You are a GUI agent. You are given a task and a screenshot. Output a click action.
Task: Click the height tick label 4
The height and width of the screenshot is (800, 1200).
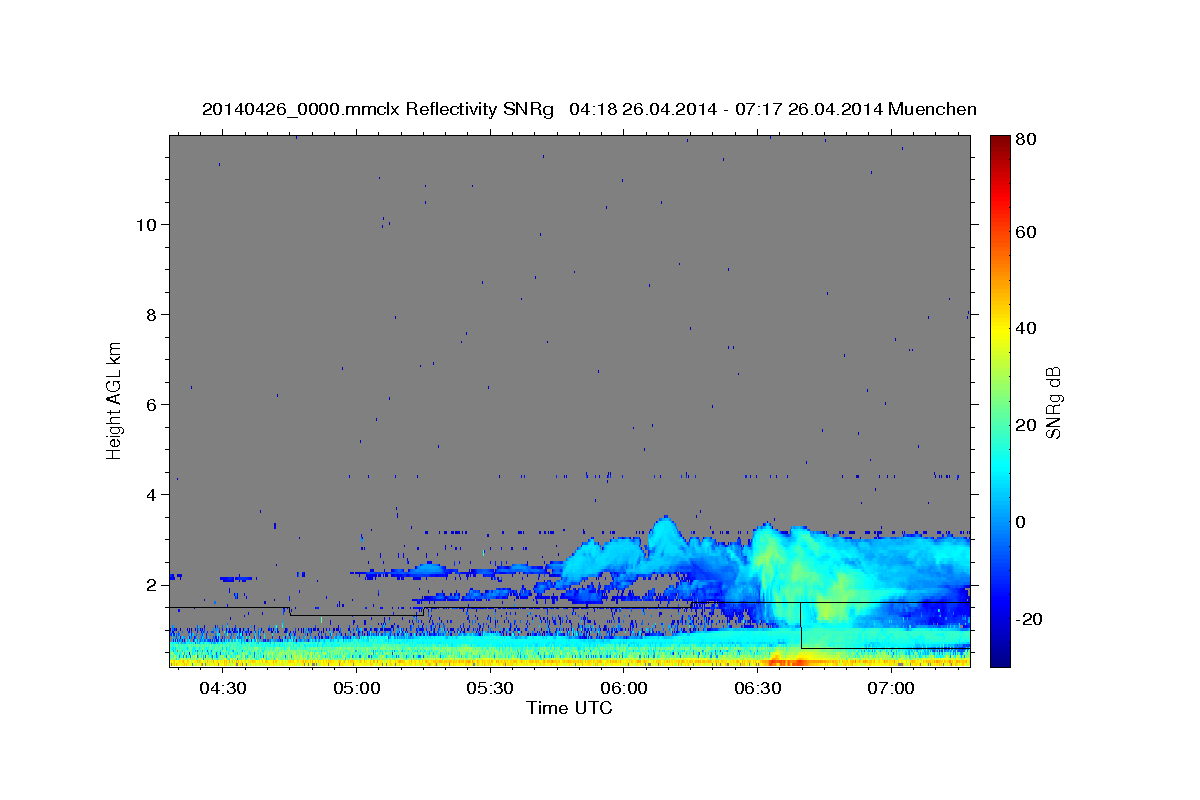click(153, 494)
